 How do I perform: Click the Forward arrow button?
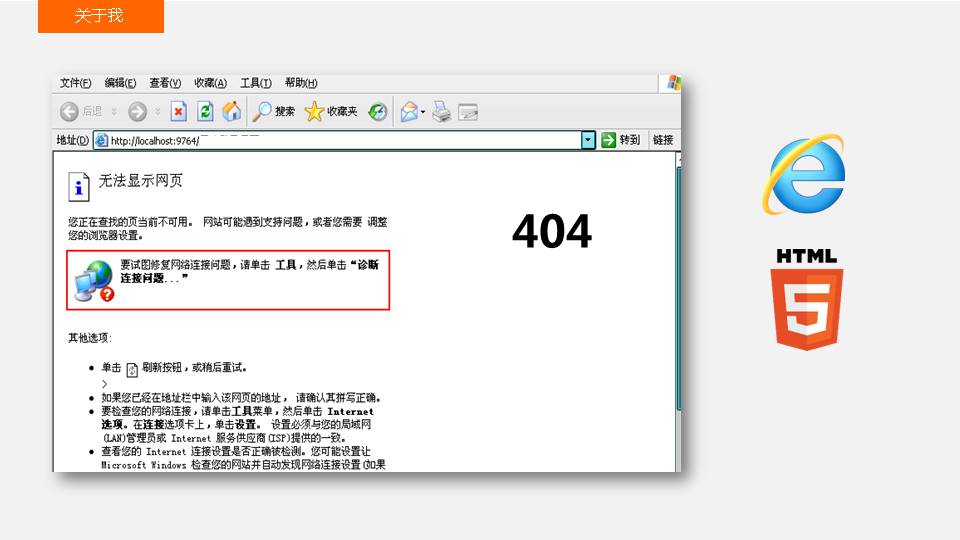(x=137, y=111)
